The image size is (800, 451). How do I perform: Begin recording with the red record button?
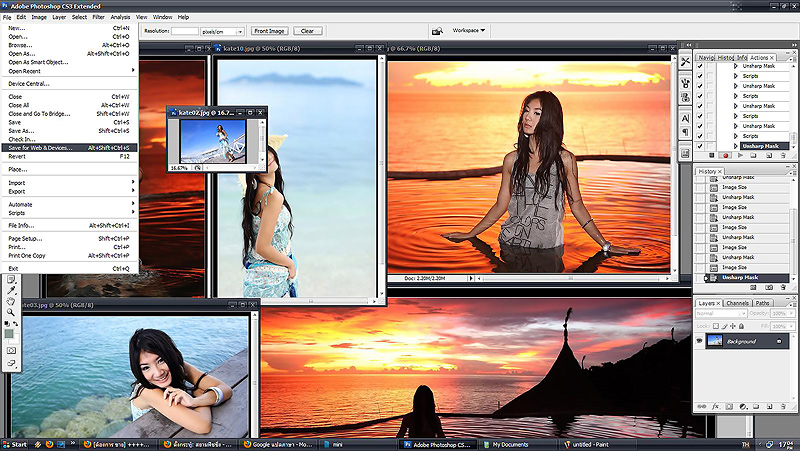pyautogui.click(x=726, y=156)
